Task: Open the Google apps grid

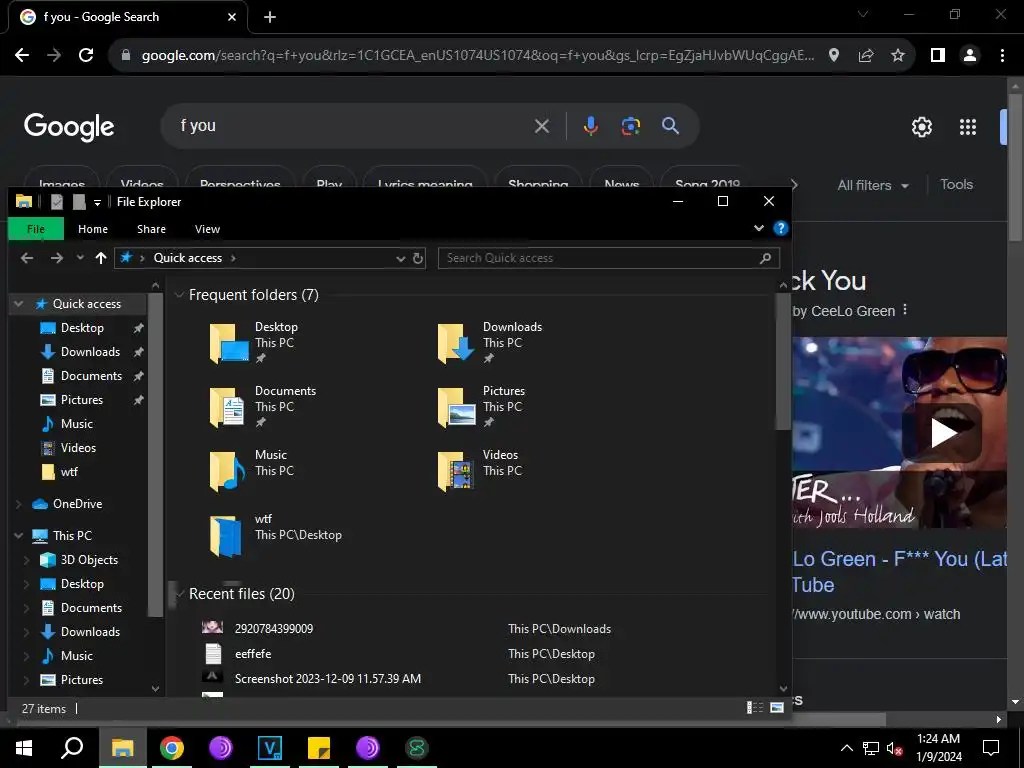Action: coord(968,127)
